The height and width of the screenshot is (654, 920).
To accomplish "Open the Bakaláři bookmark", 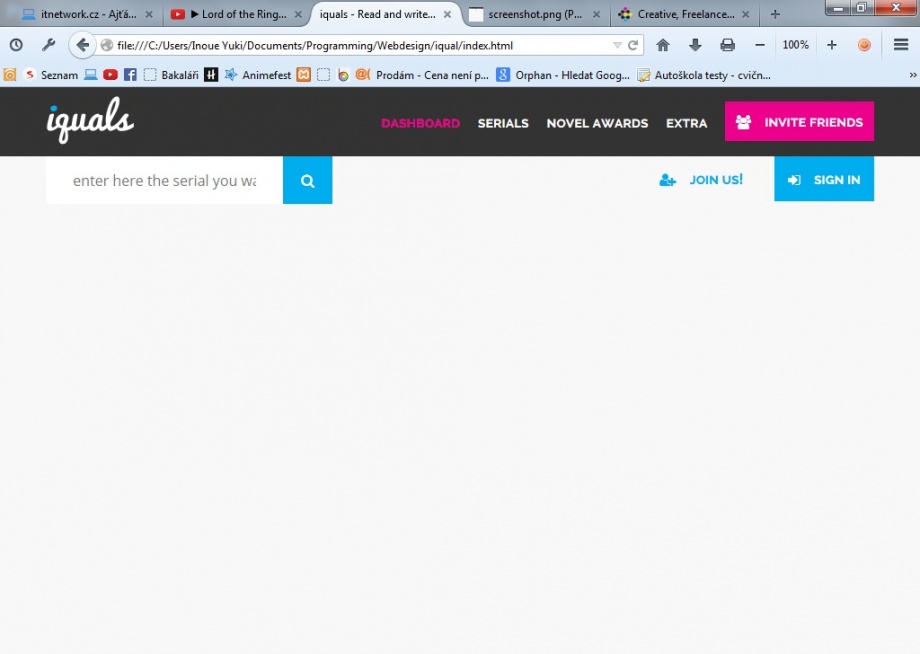I will click(x=171, y=75).
